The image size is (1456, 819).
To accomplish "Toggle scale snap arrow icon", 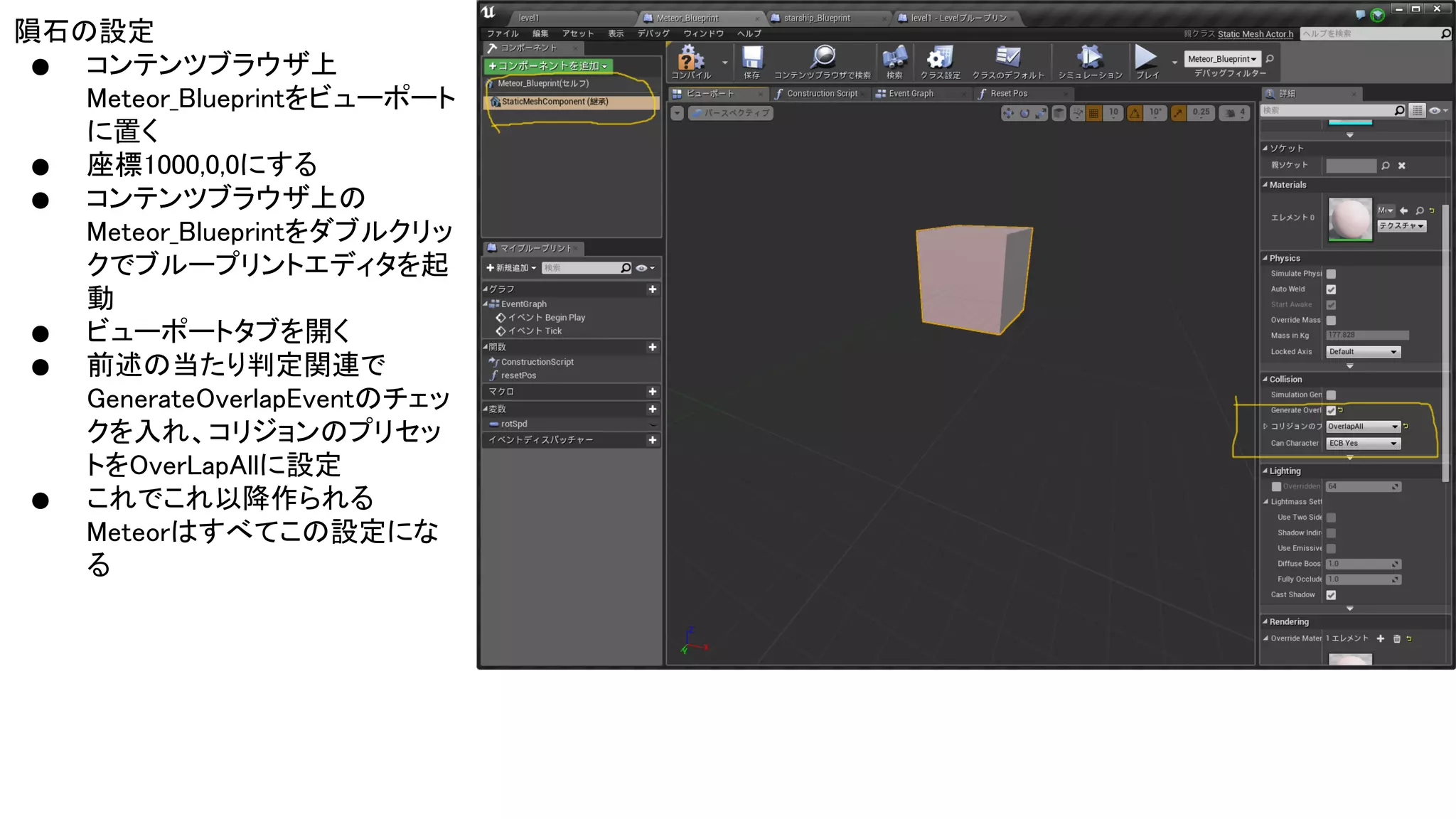I will [x=1178, y=113].
